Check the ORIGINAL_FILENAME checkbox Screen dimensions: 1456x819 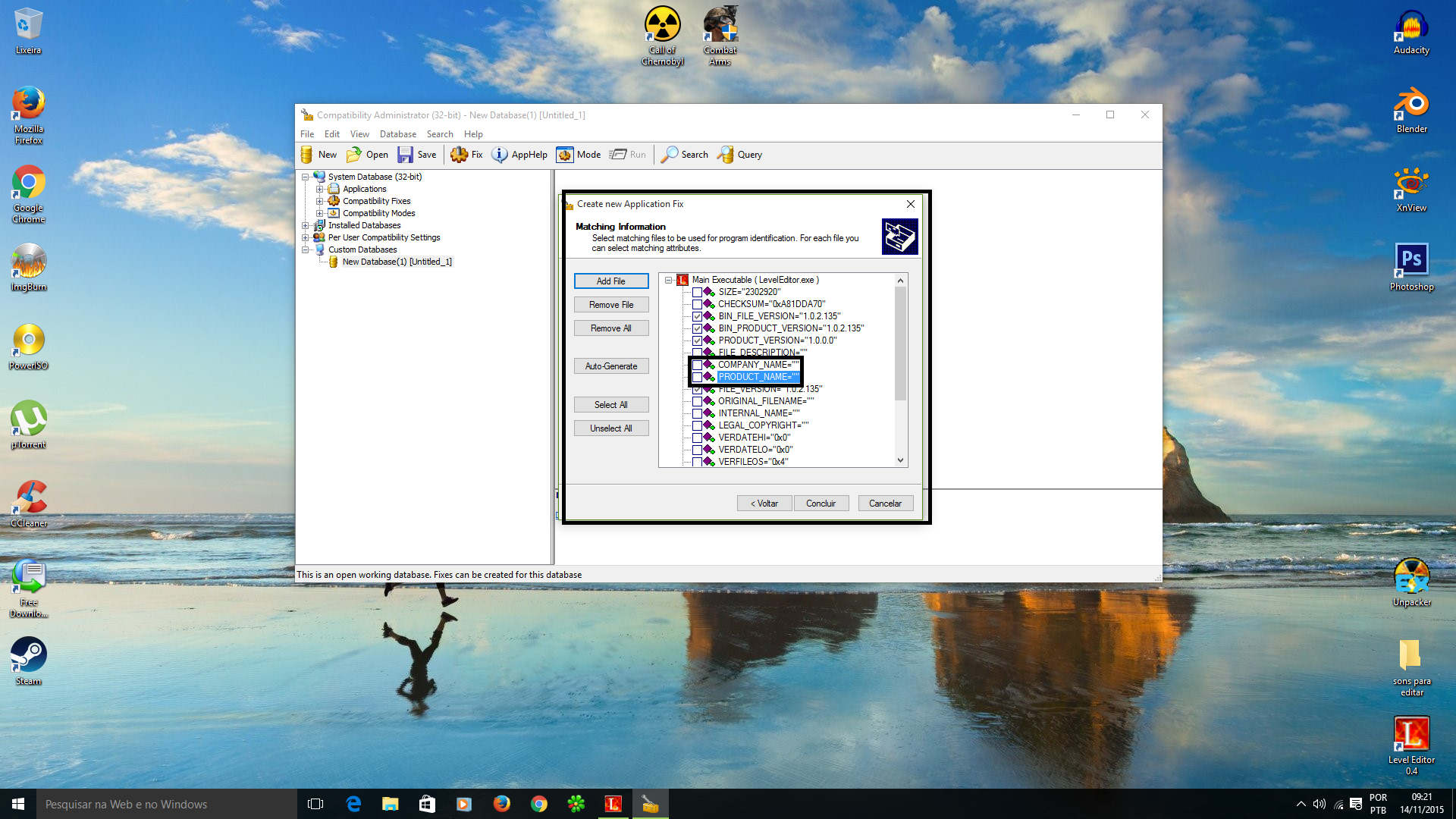click(697, 401)
